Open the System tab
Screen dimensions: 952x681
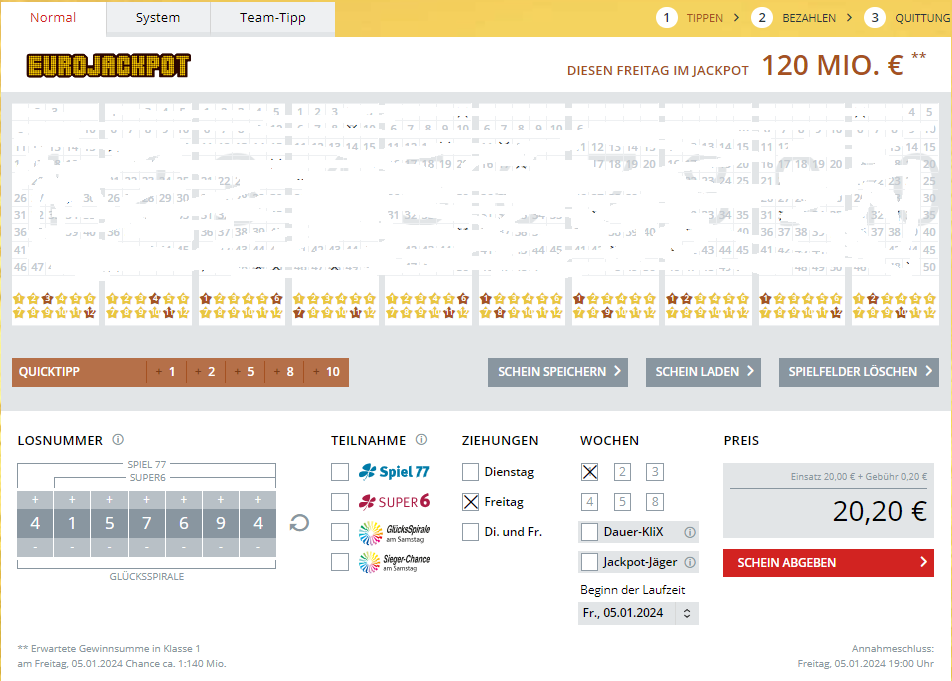[158, 18]
